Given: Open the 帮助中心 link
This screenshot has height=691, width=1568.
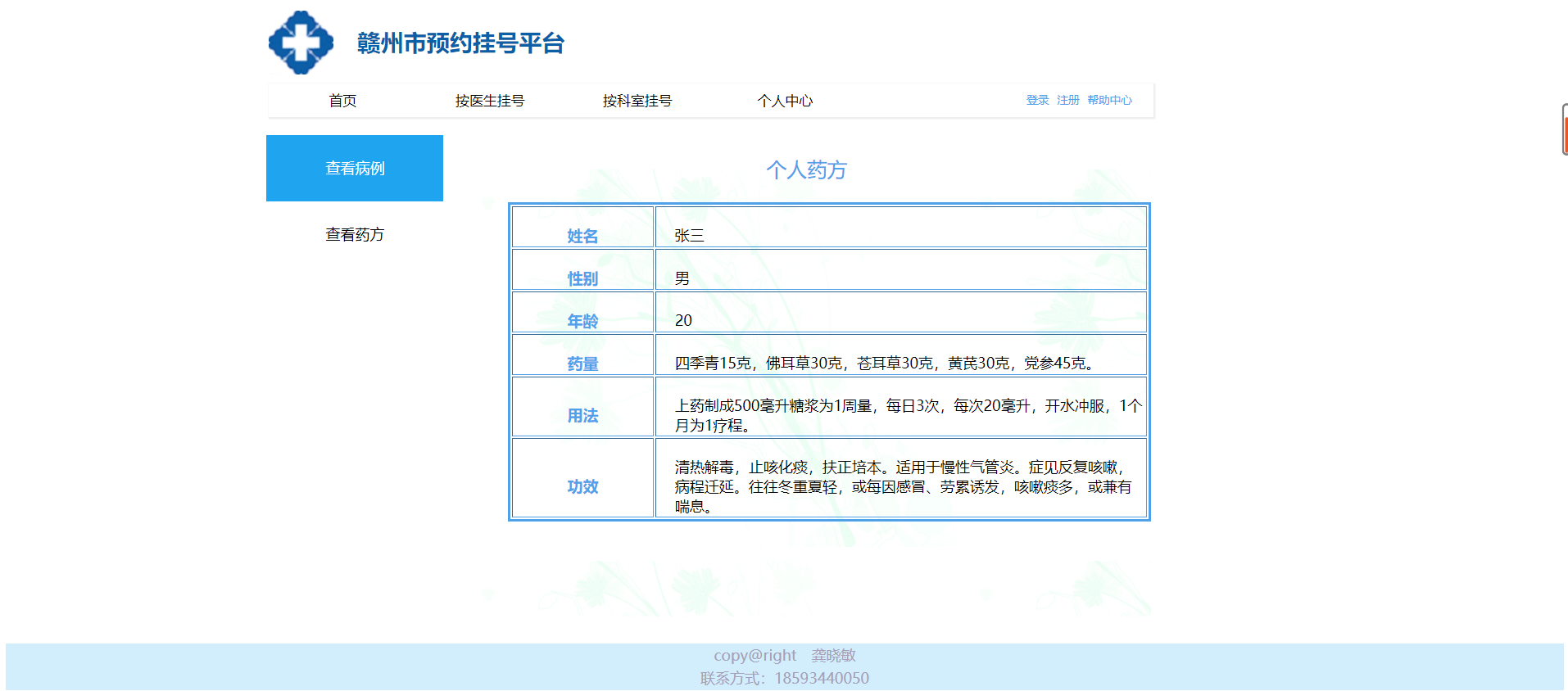Looking at the screenshot, I should pyautogui.click(x=1109, y=100).
